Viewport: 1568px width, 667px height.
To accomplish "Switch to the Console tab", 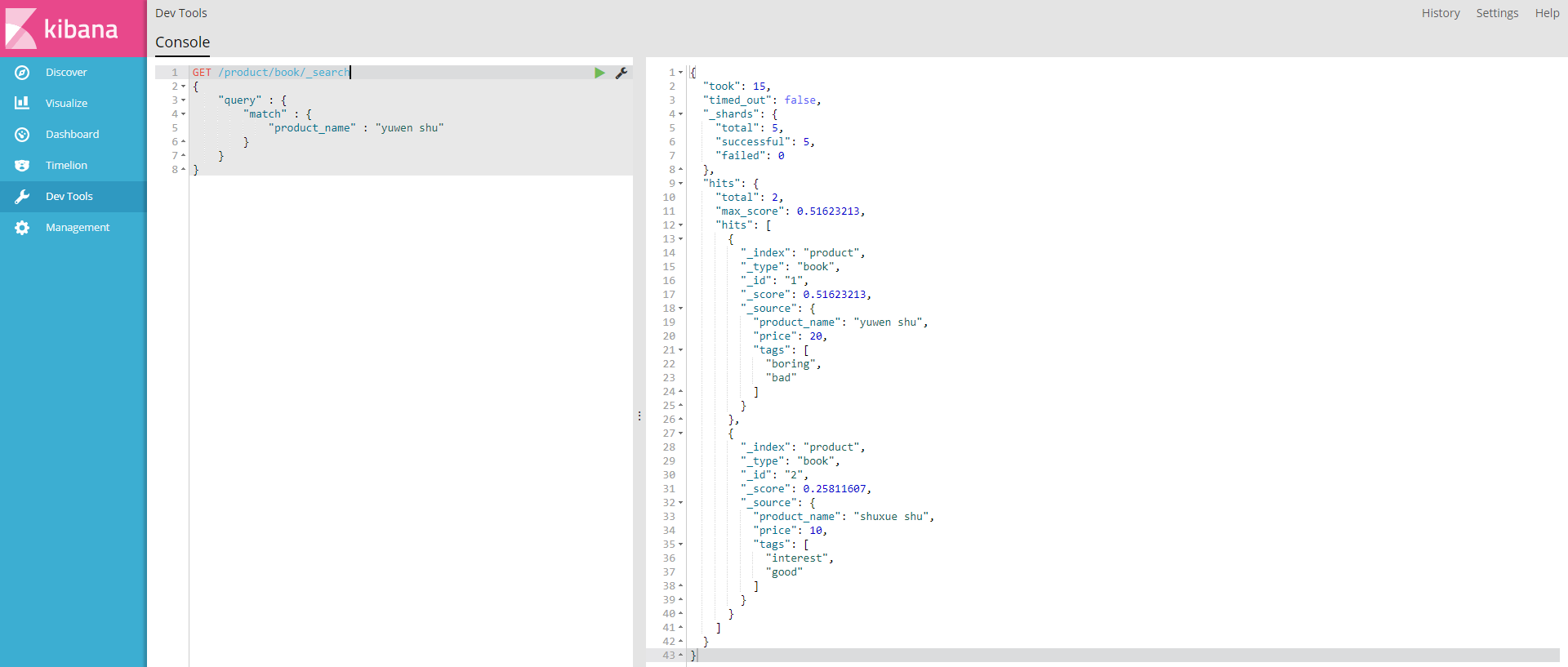I will point(183,42).
